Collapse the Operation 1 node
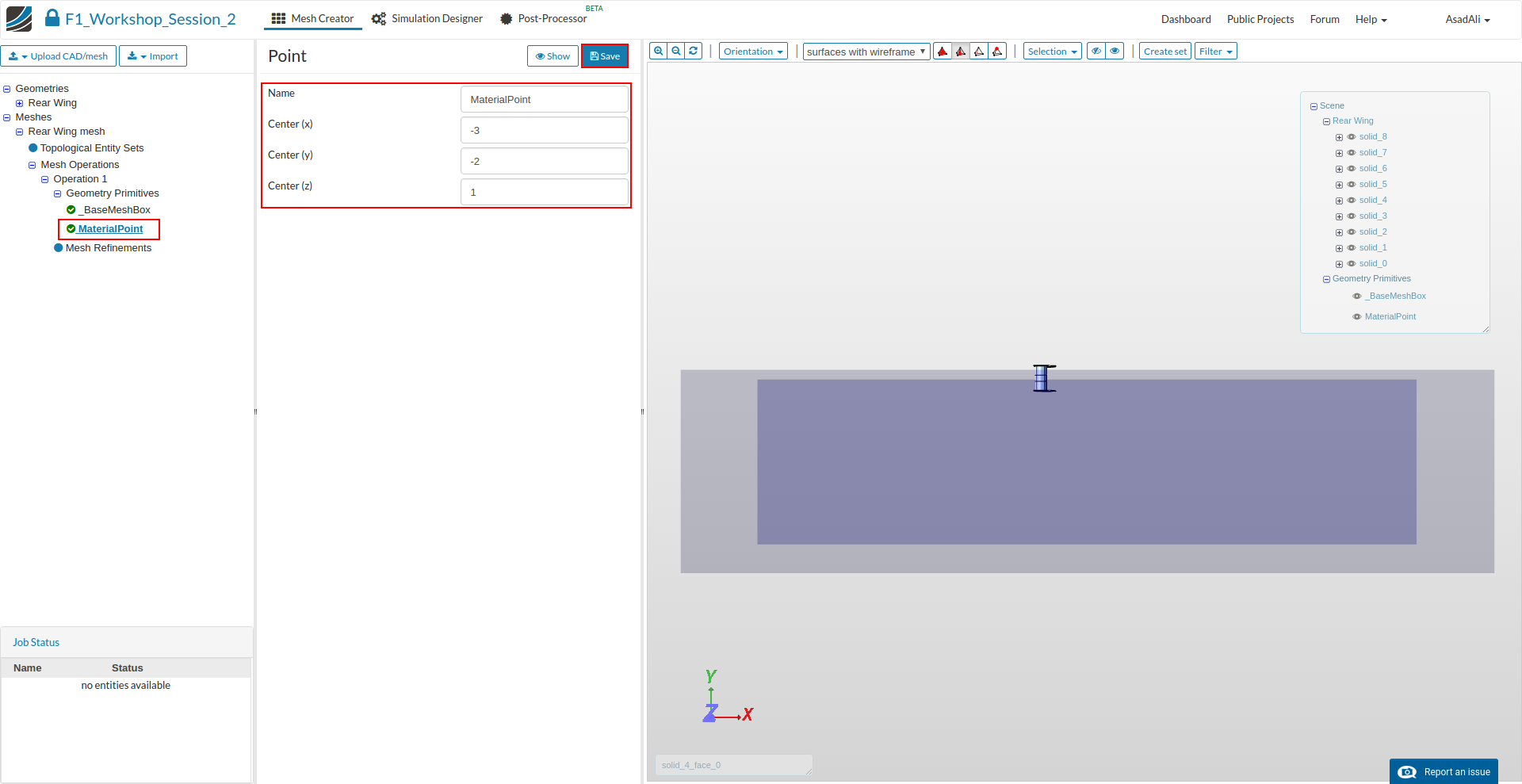 (x=44, y=179)
